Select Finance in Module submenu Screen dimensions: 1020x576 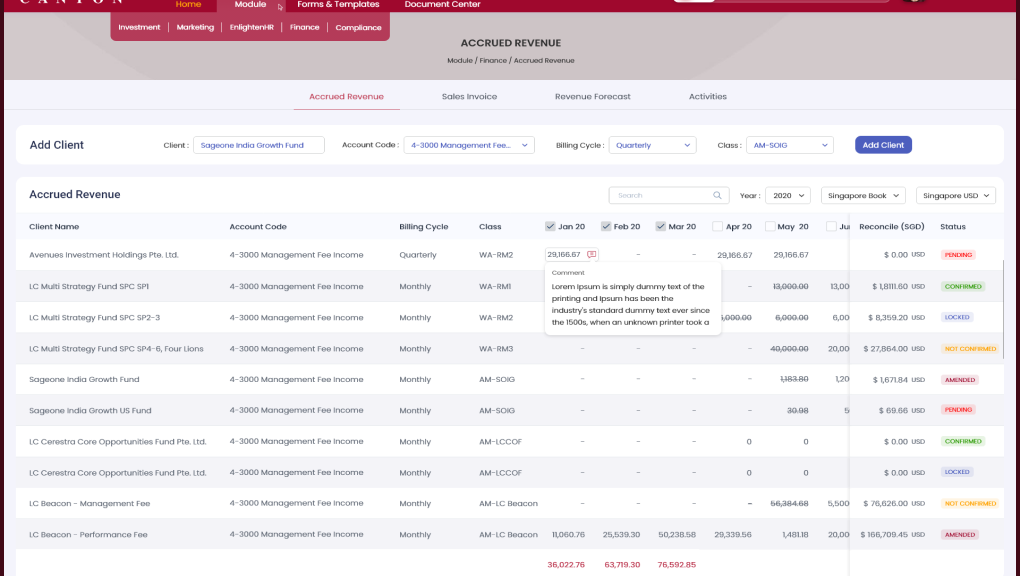tap(304, 27)
